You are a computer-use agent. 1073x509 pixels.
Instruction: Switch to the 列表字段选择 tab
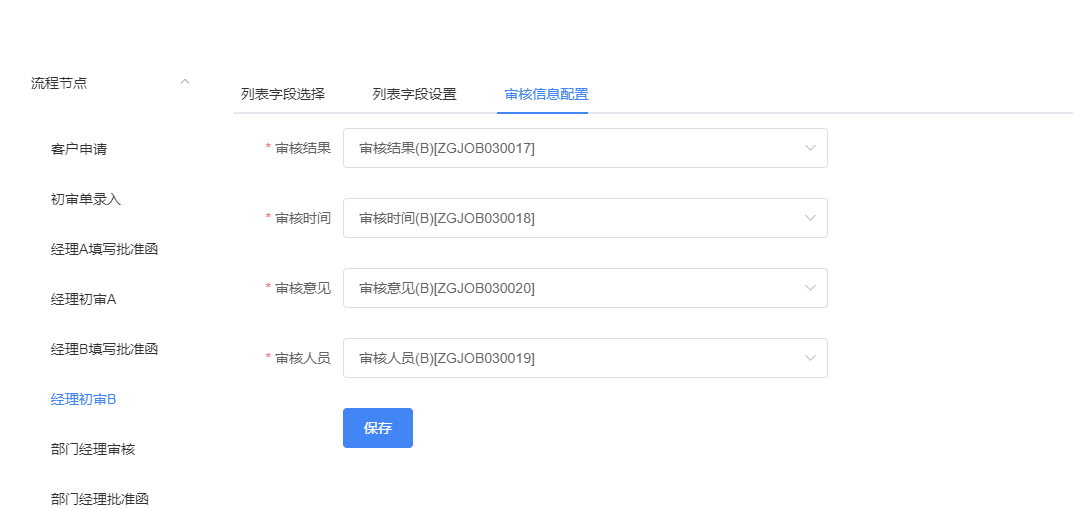pos(283,94)
